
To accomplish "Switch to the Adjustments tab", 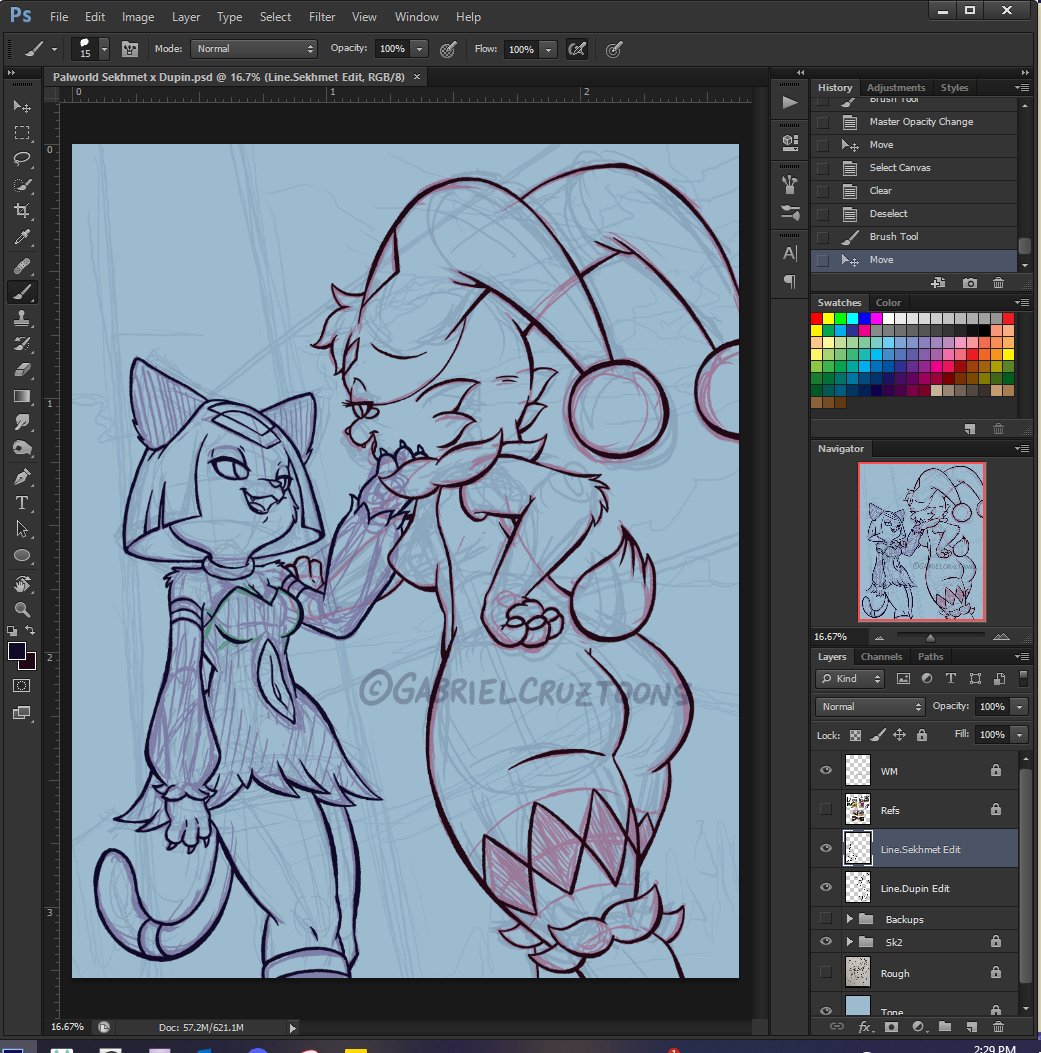I will coord(895,87).
